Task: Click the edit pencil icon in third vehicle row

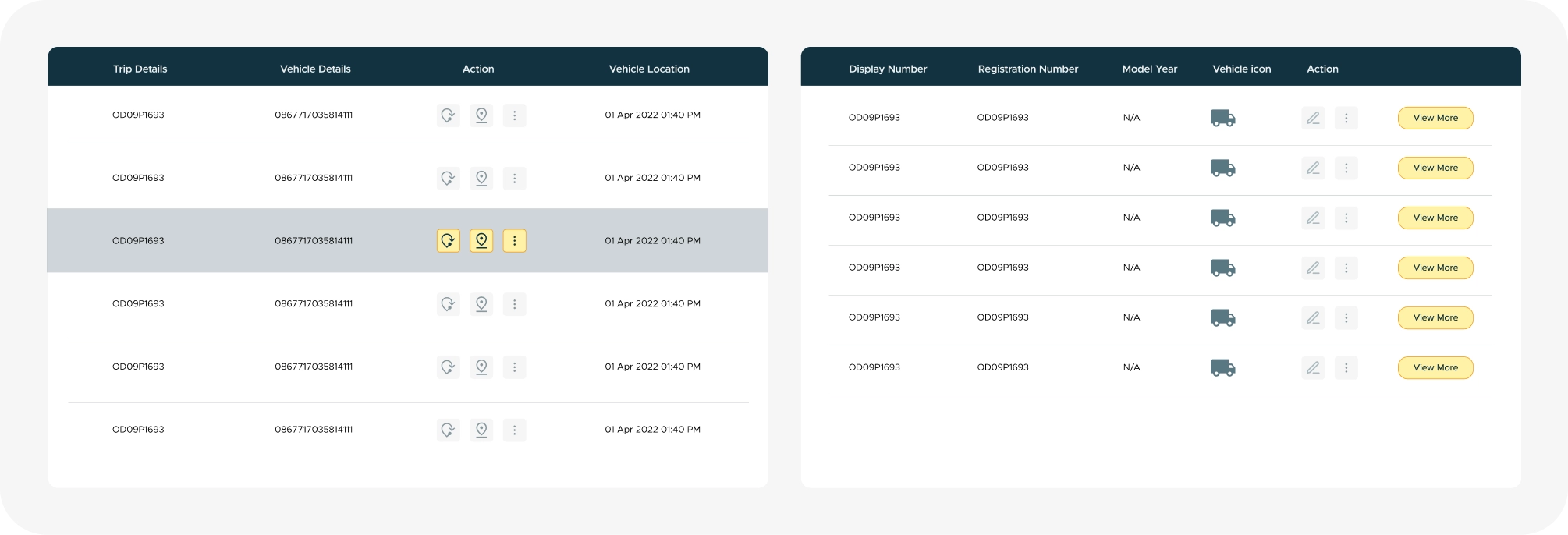Action: click(x=1313, y=218)
